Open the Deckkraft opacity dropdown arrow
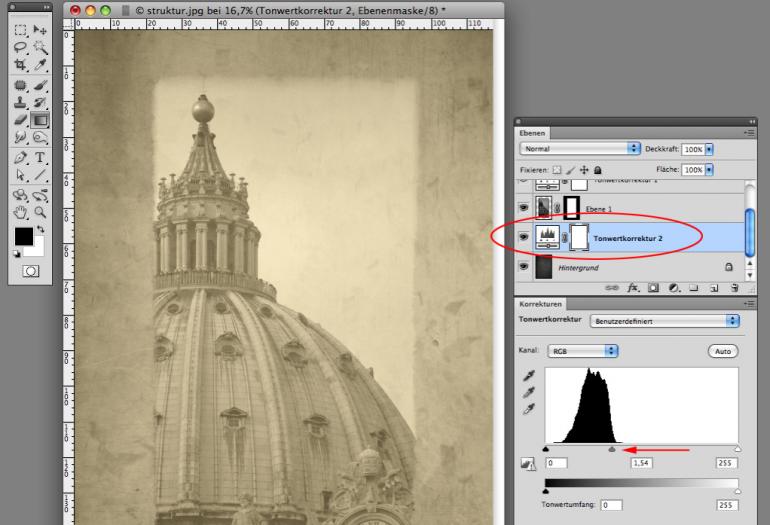Screen dimensions: 770x525 (709, 149)
